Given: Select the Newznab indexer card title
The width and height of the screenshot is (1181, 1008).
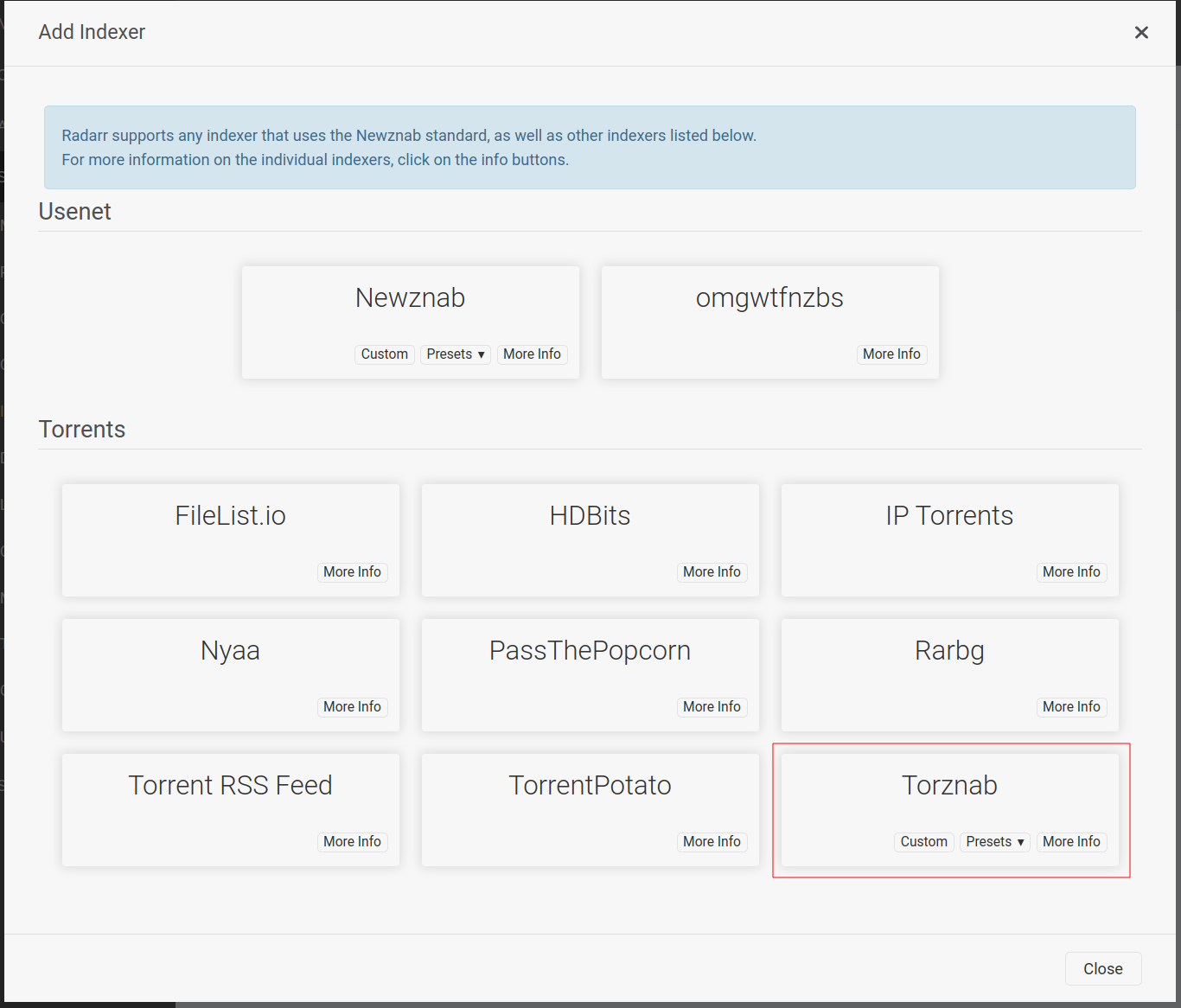Looking at the screenshot, I should [x=411, y=297].
